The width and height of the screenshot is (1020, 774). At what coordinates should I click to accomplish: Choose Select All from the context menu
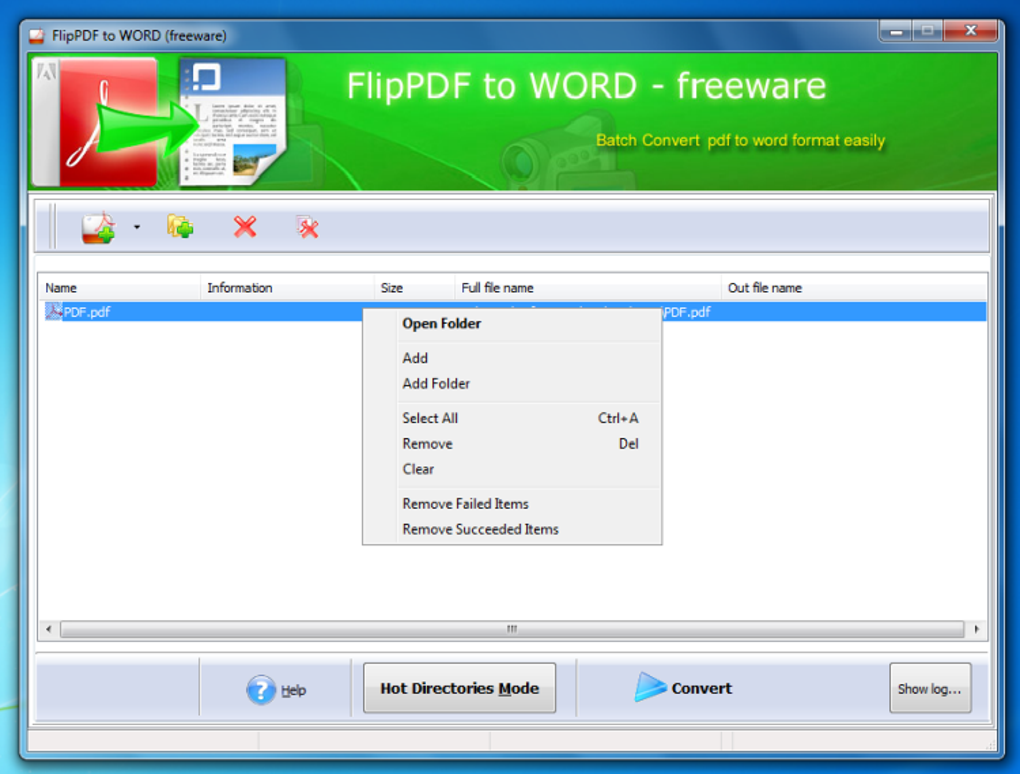click(x=511, y=418)
